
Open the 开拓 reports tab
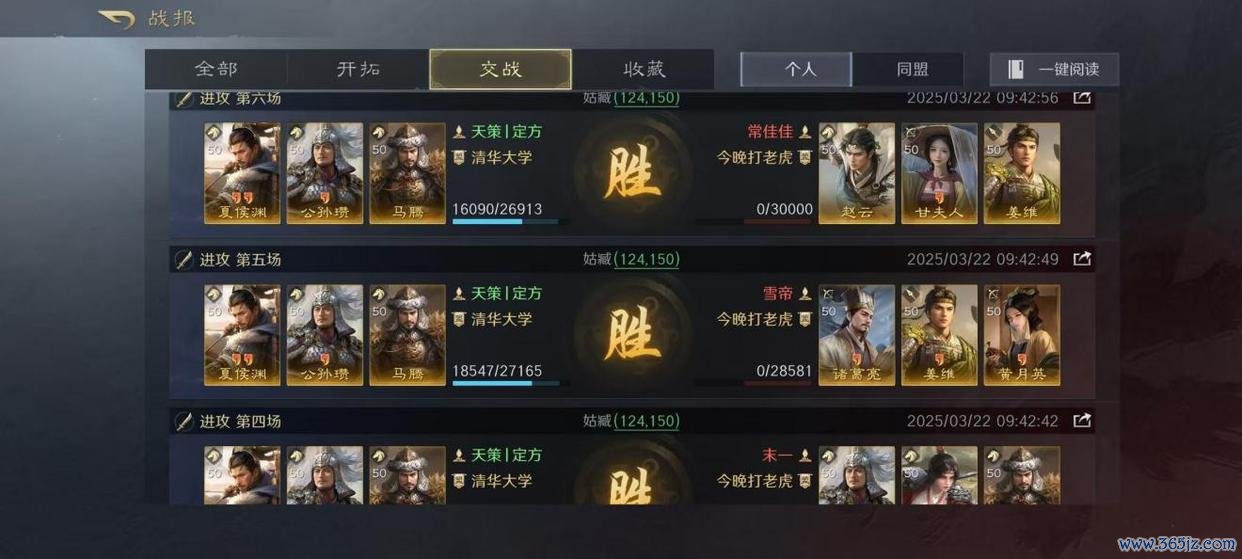pos(358,70)
